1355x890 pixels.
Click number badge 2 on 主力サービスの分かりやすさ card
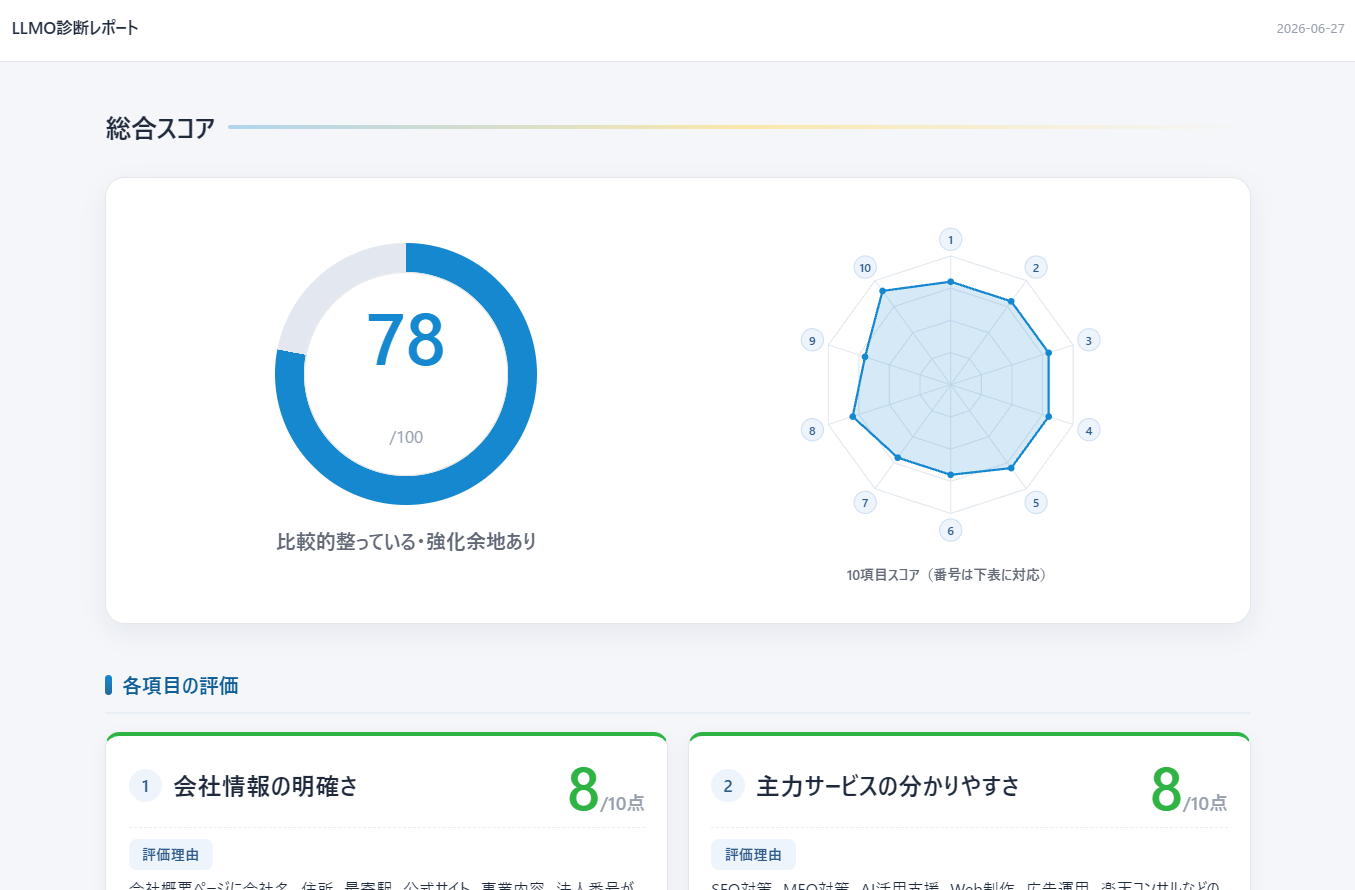(727, 786)
